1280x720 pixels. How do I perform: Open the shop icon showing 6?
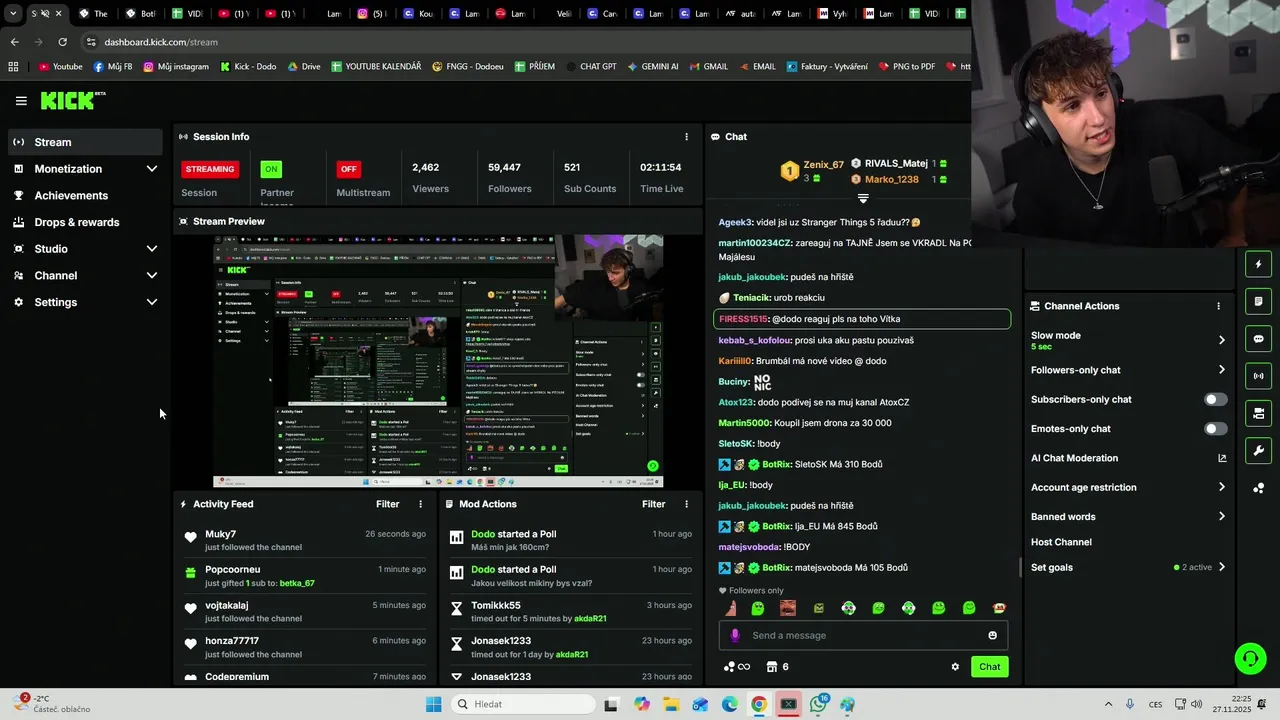[777, 667]
